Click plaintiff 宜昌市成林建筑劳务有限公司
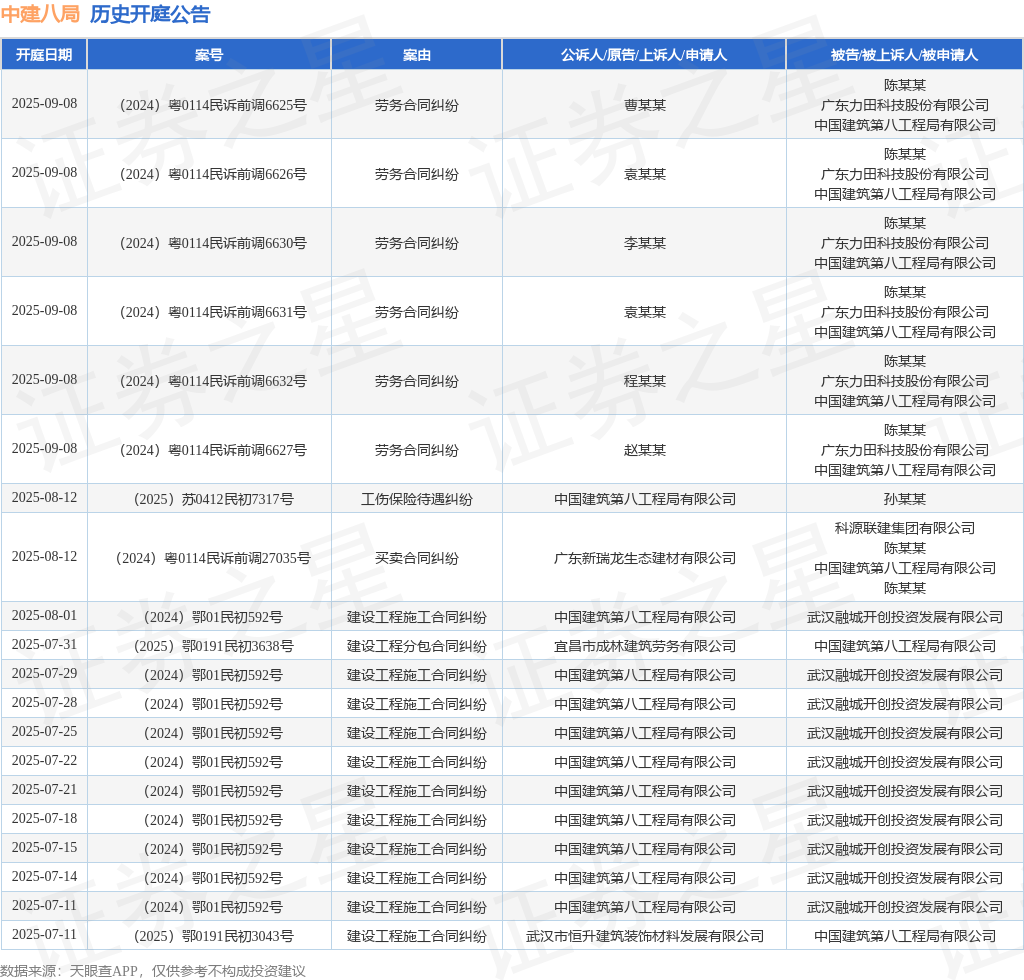The image size is (1024, 980). click(645, 646)
